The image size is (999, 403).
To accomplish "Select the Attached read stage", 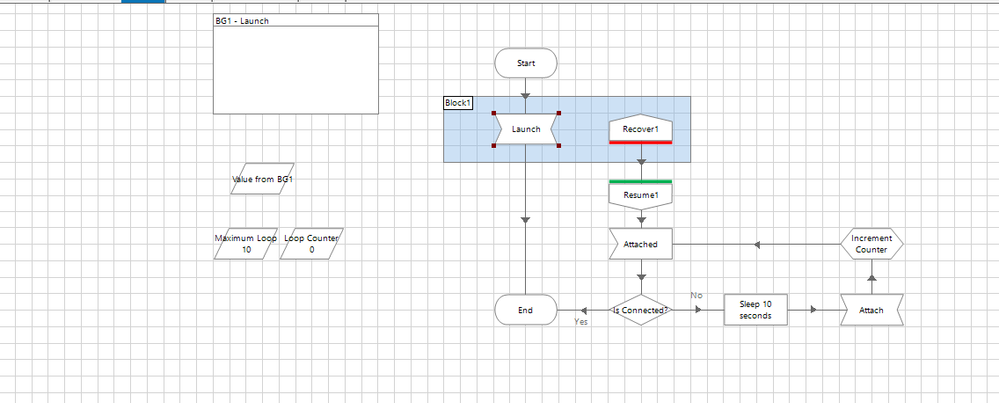I will [640, 244].
